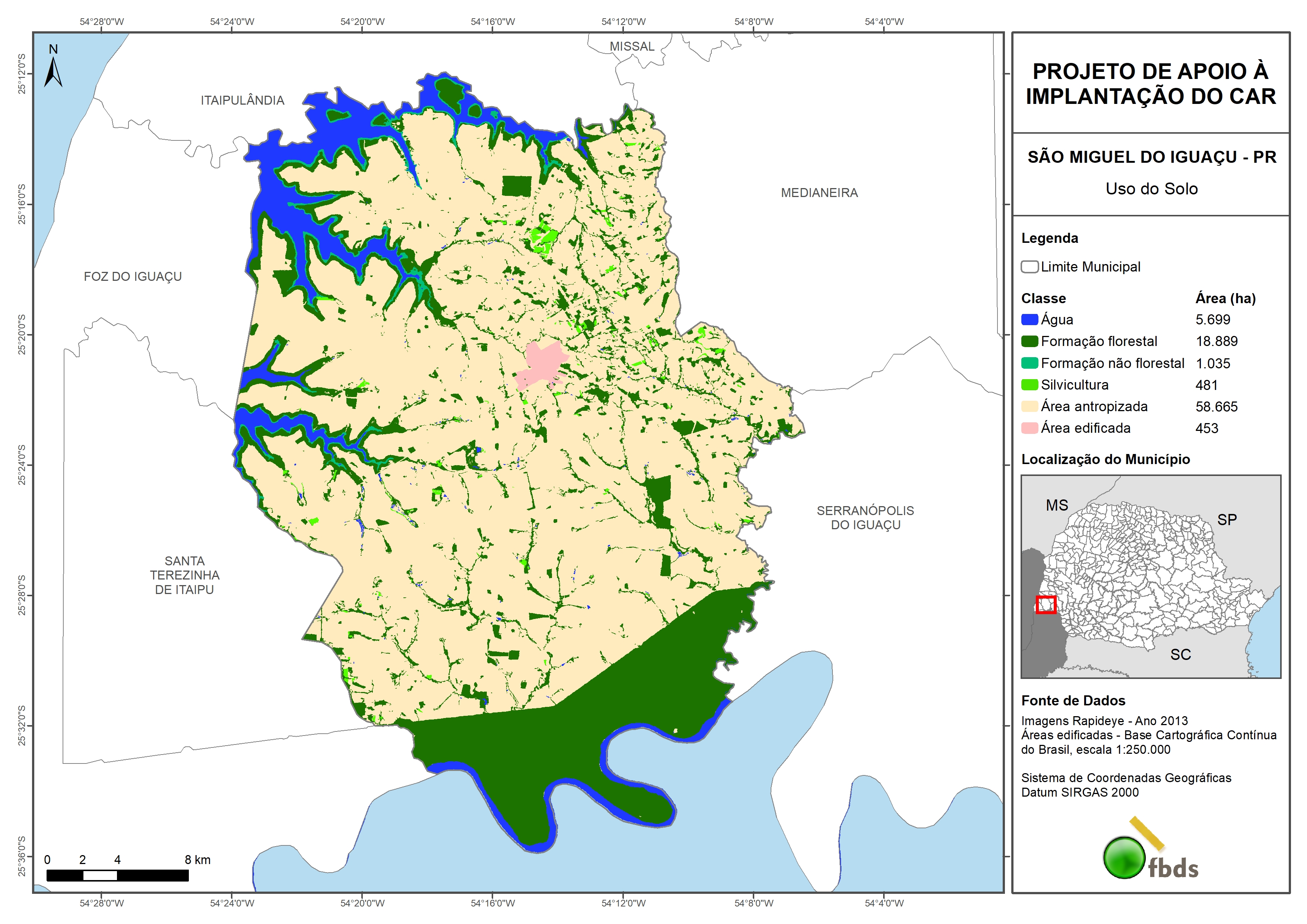Click the Área edificada pink swatch
The height and width of the screenshot is (924, 1307).
click(x=1029, y=428)
